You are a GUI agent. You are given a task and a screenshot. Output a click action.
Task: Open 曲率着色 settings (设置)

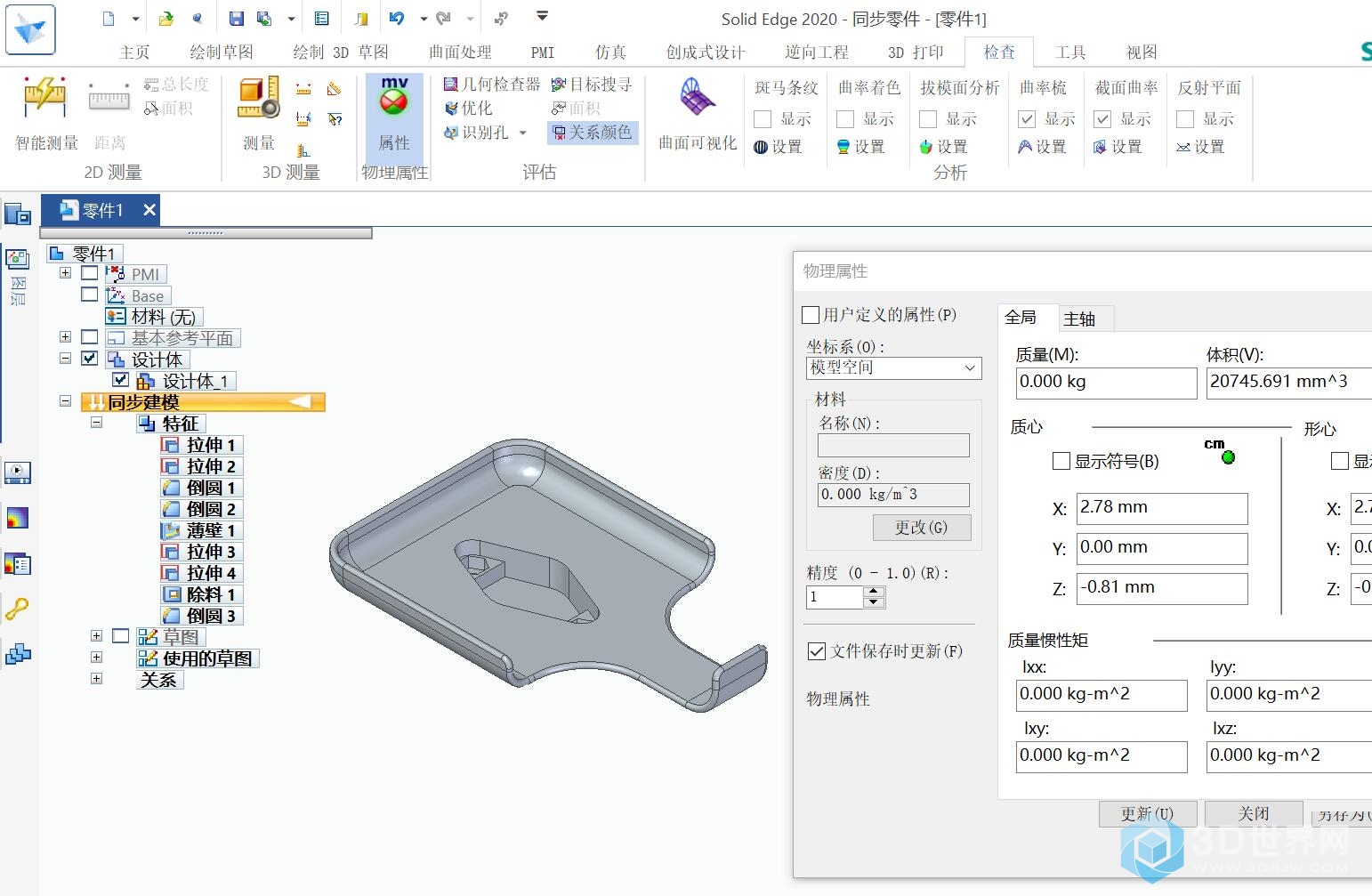click(x=860, y=147)
